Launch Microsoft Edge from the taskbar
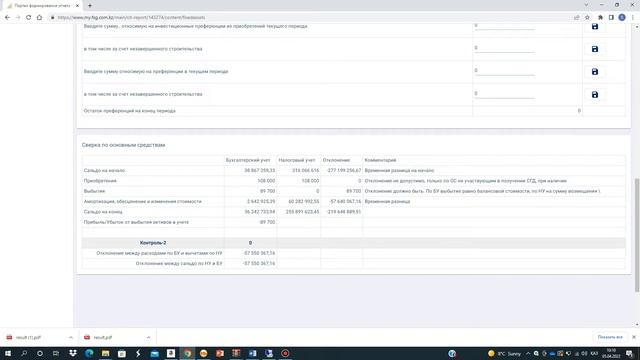This screenshot has width=640, height=360. 89,353
